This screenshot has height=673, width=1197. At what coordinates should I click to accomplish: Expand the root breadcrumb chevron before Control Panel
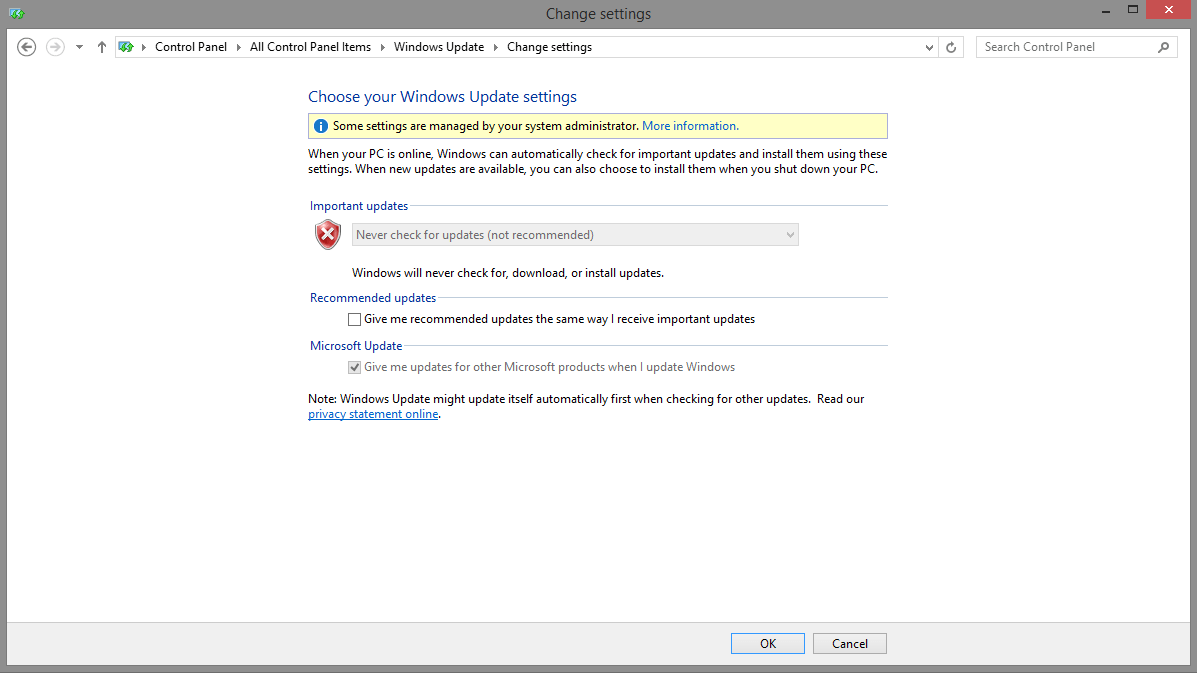pos(144,47)
